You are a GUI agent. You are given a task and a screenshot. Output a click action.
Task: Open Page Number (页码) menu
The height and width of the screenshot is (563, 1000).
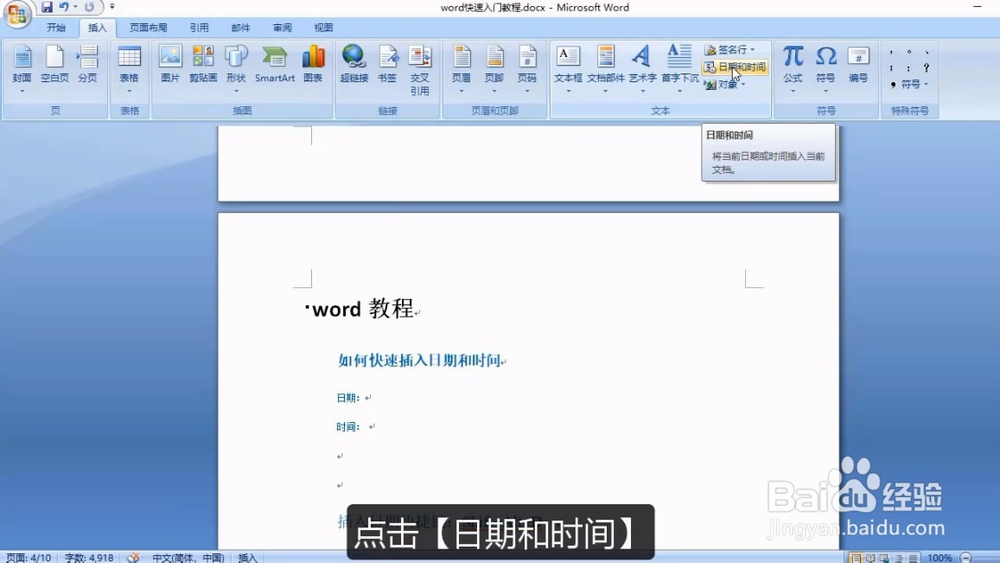[527, 69]
